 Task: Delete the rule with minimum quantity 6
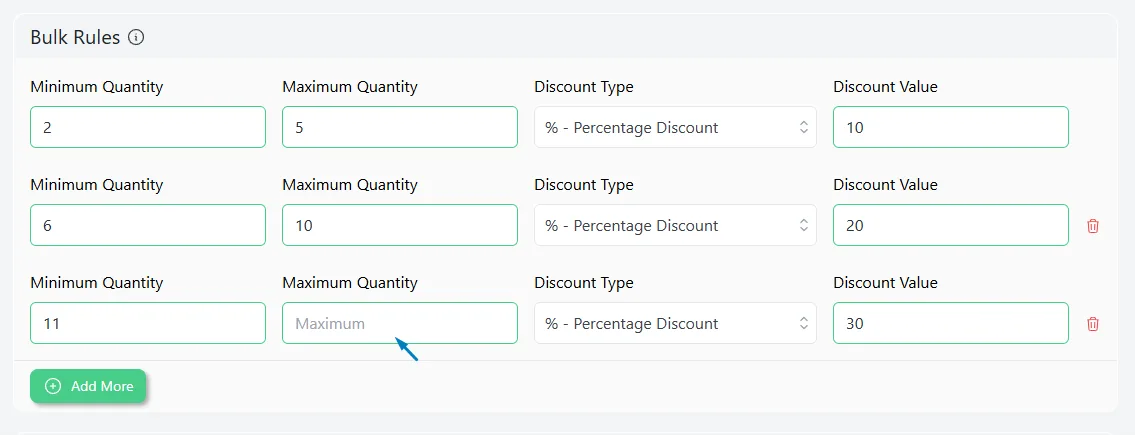[1092, 226]
